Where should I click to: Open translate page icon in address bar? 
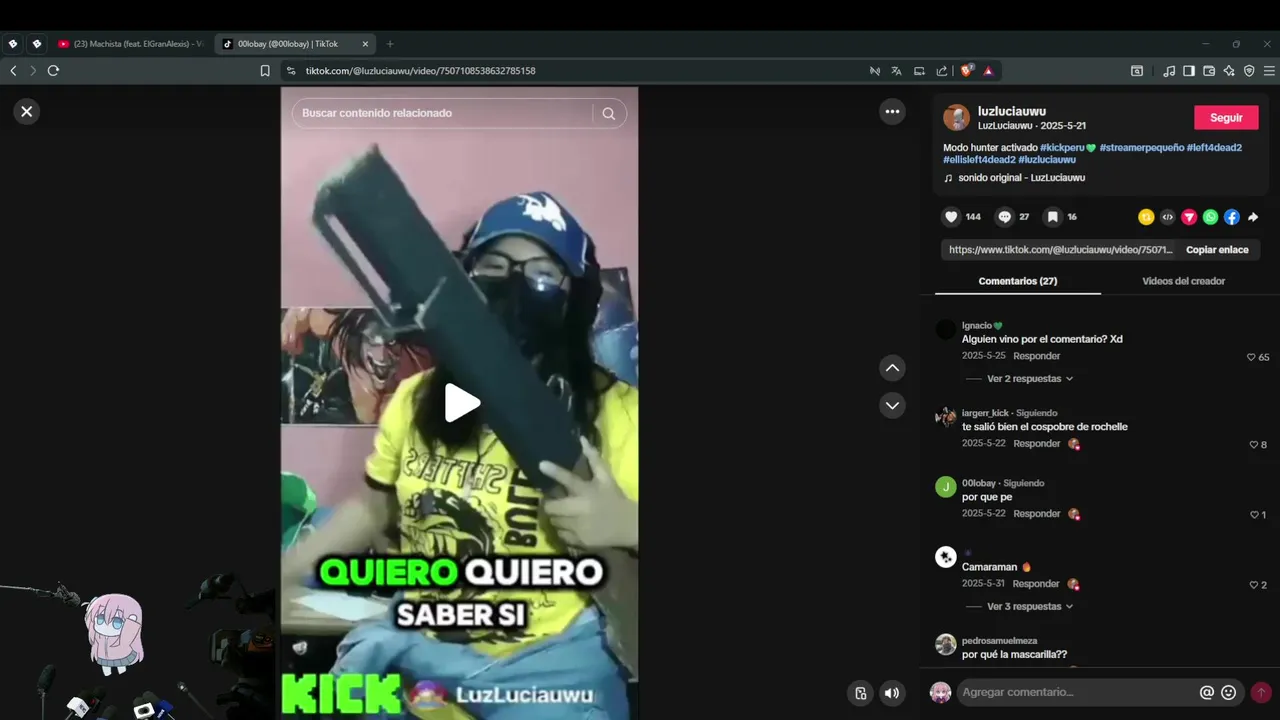coord(896,71)
